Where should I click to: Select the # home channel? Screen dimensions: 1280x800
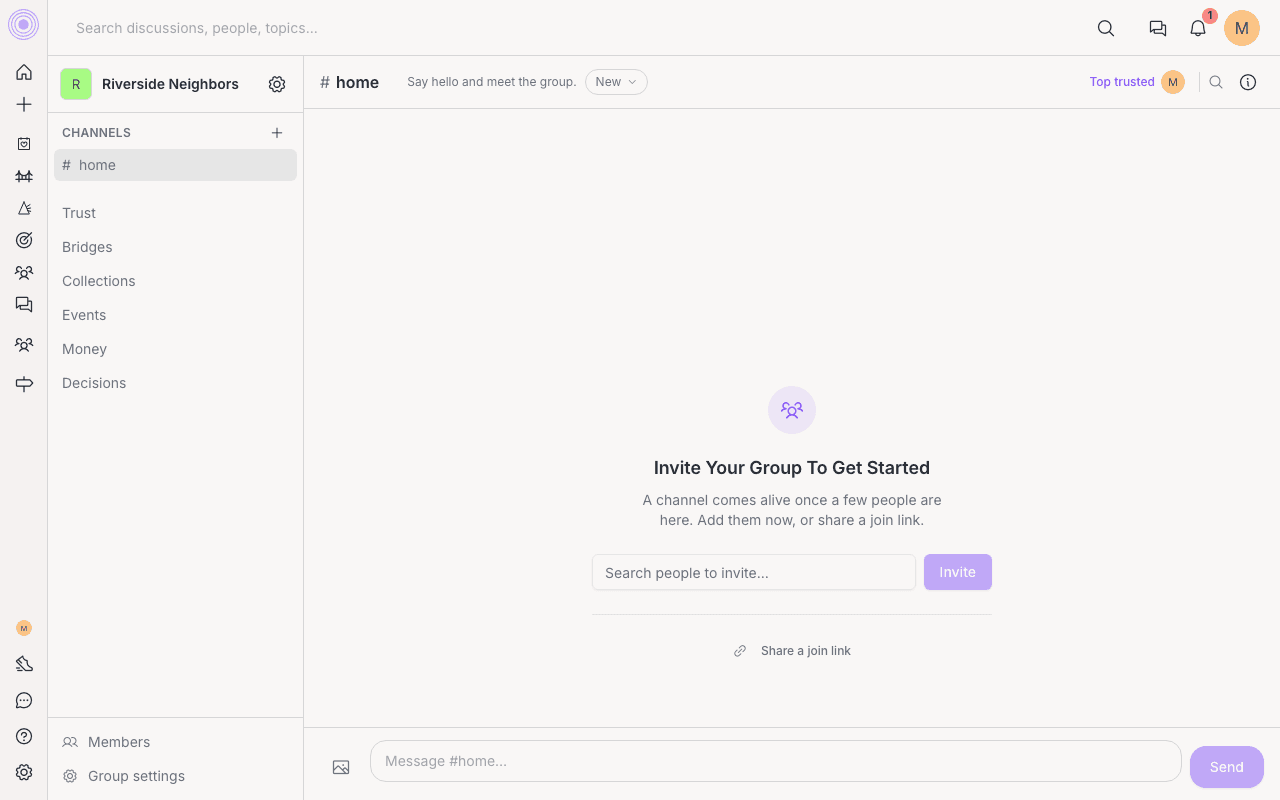click(x=175, y=165)
